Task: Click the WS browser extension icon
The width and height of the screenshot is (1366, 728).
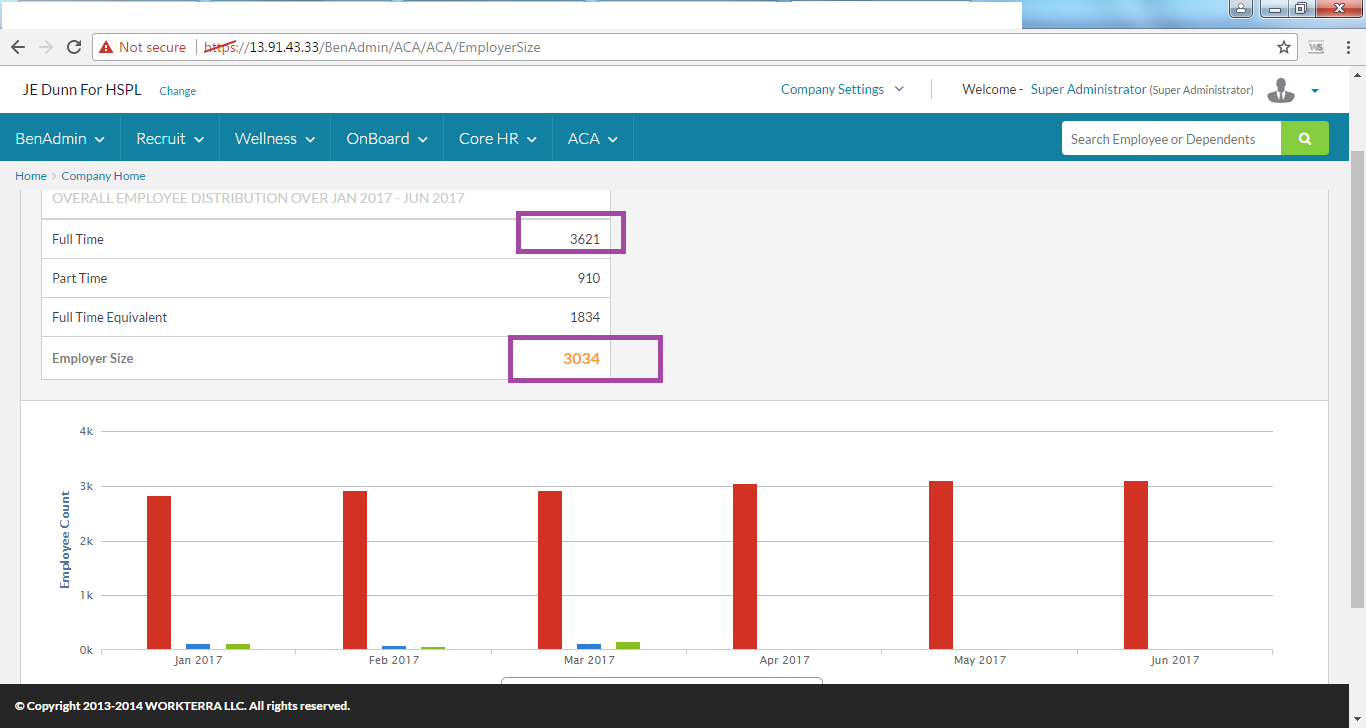Action: click(x=1316, y=47)
